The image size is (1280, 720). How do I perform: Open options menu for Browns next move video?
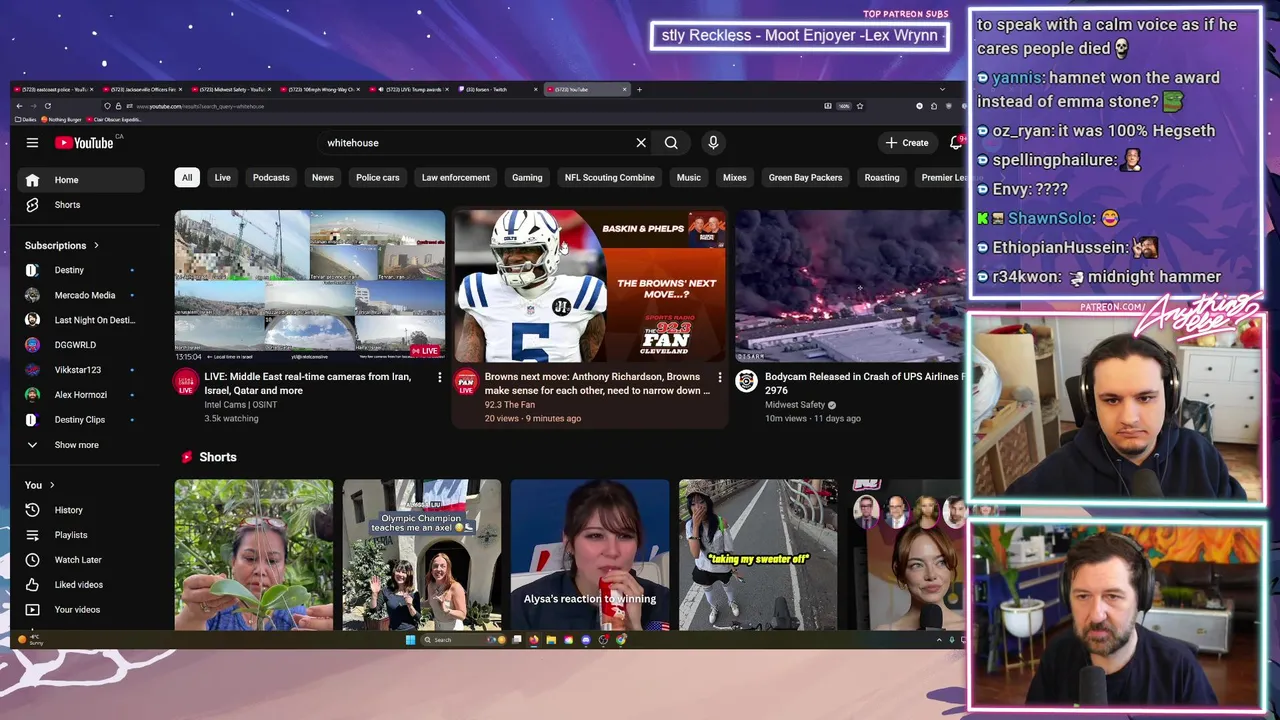pos(719,377)
